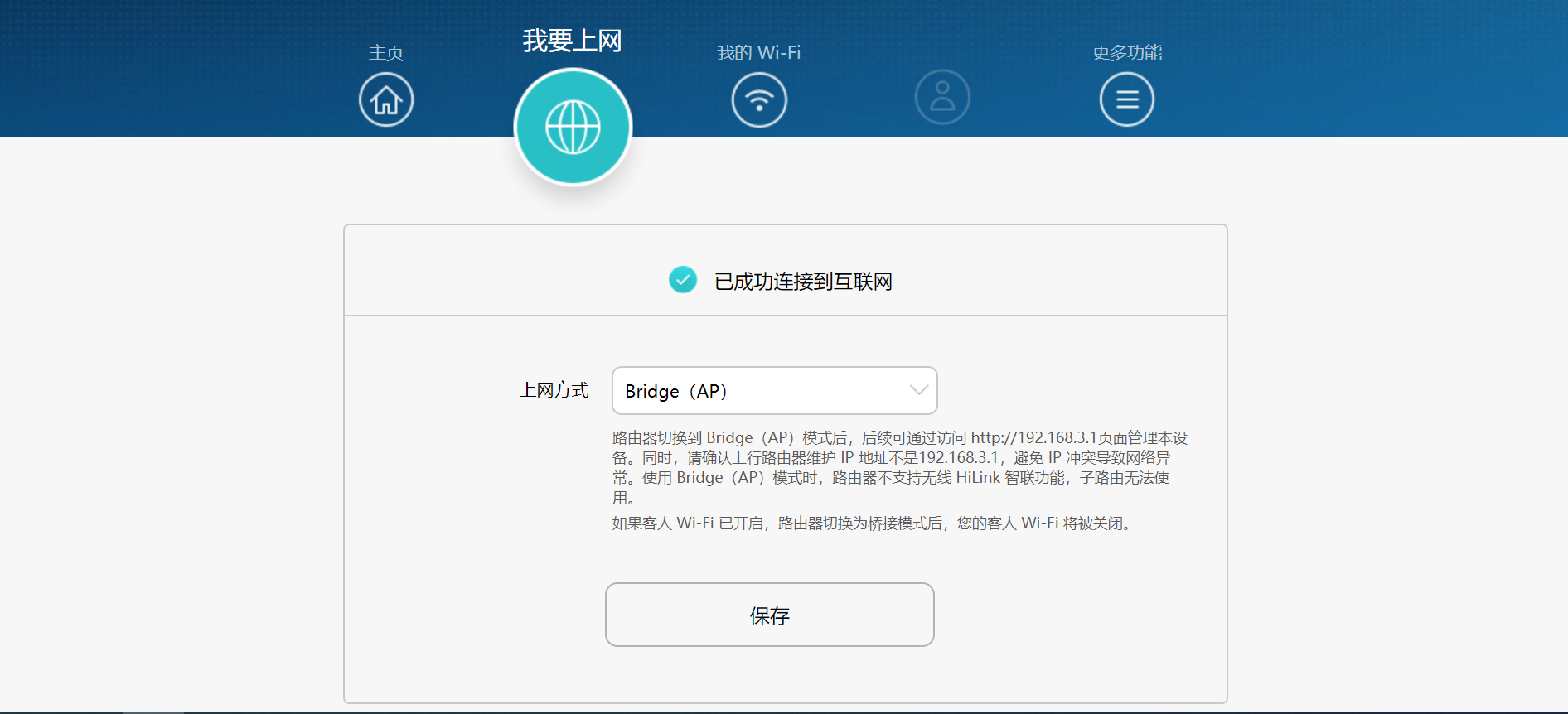Select the globe internet access icon

coord(573,127)
